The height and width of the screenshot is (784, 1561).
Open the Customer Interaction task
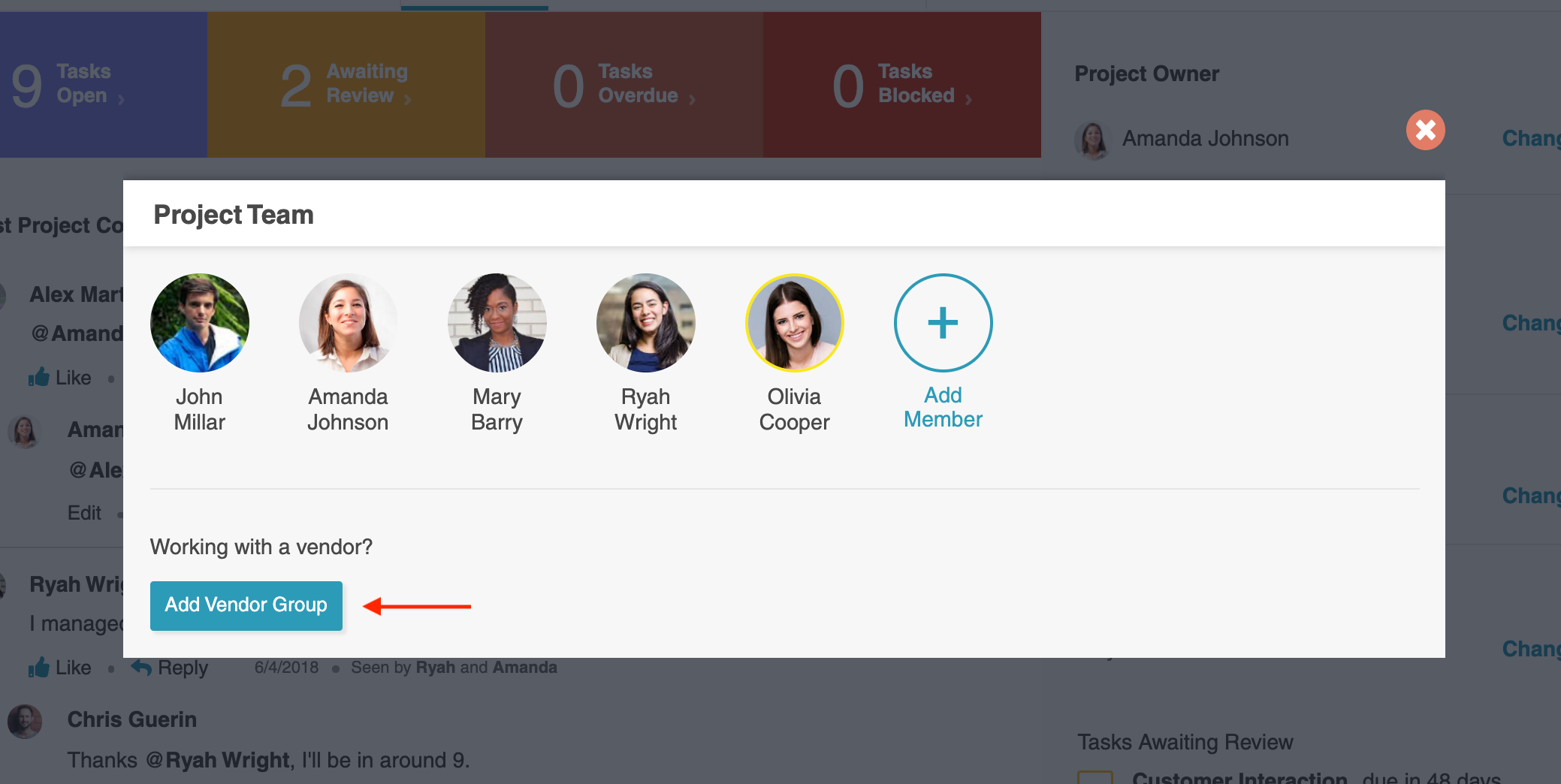tap(1239, 777)
